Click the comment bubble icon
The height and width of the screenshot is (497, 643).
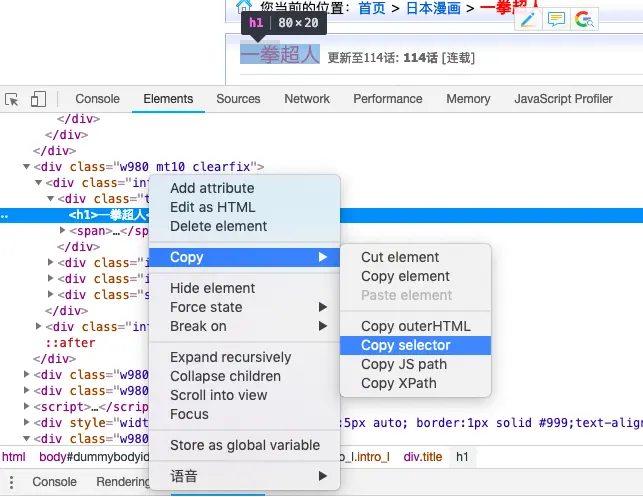(x=556, y=19)
